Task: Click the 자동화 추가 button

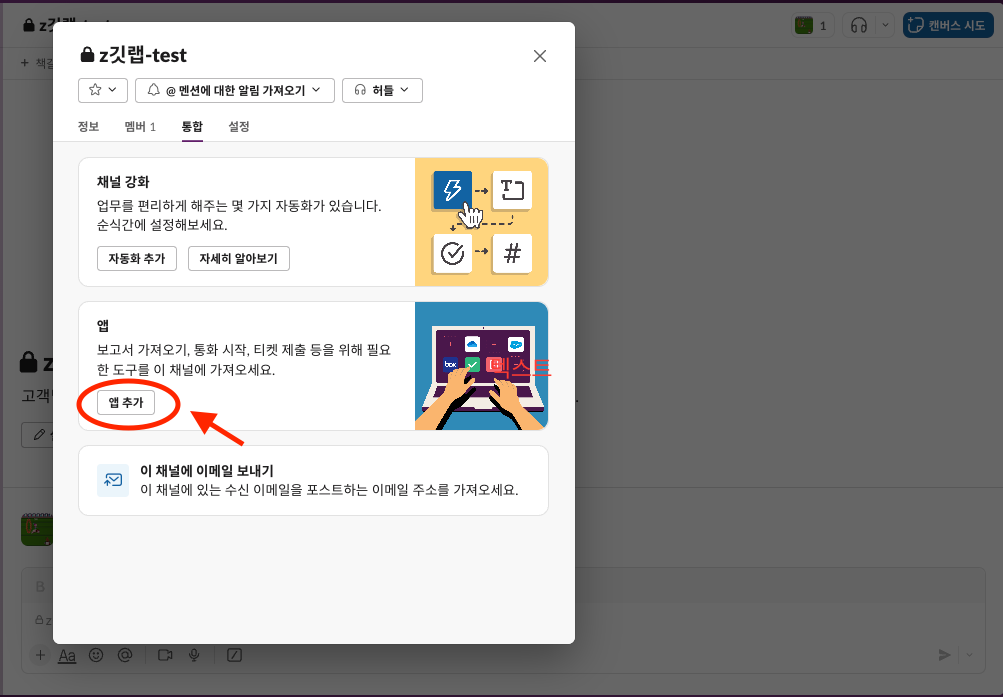Action: click(x=137, y=258)
